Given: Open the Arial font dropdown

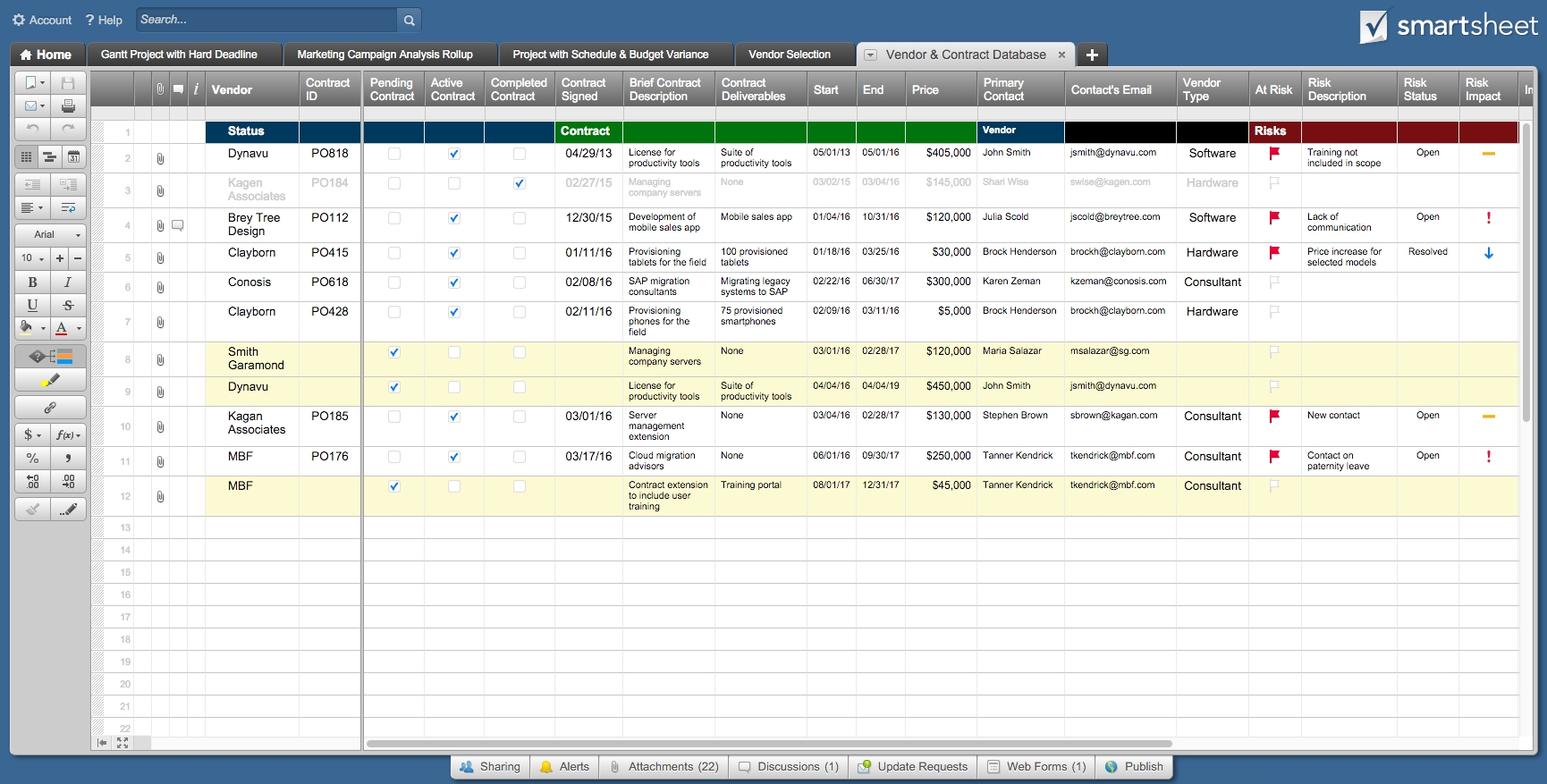Looking at the screenshot, I should (50, 234).
